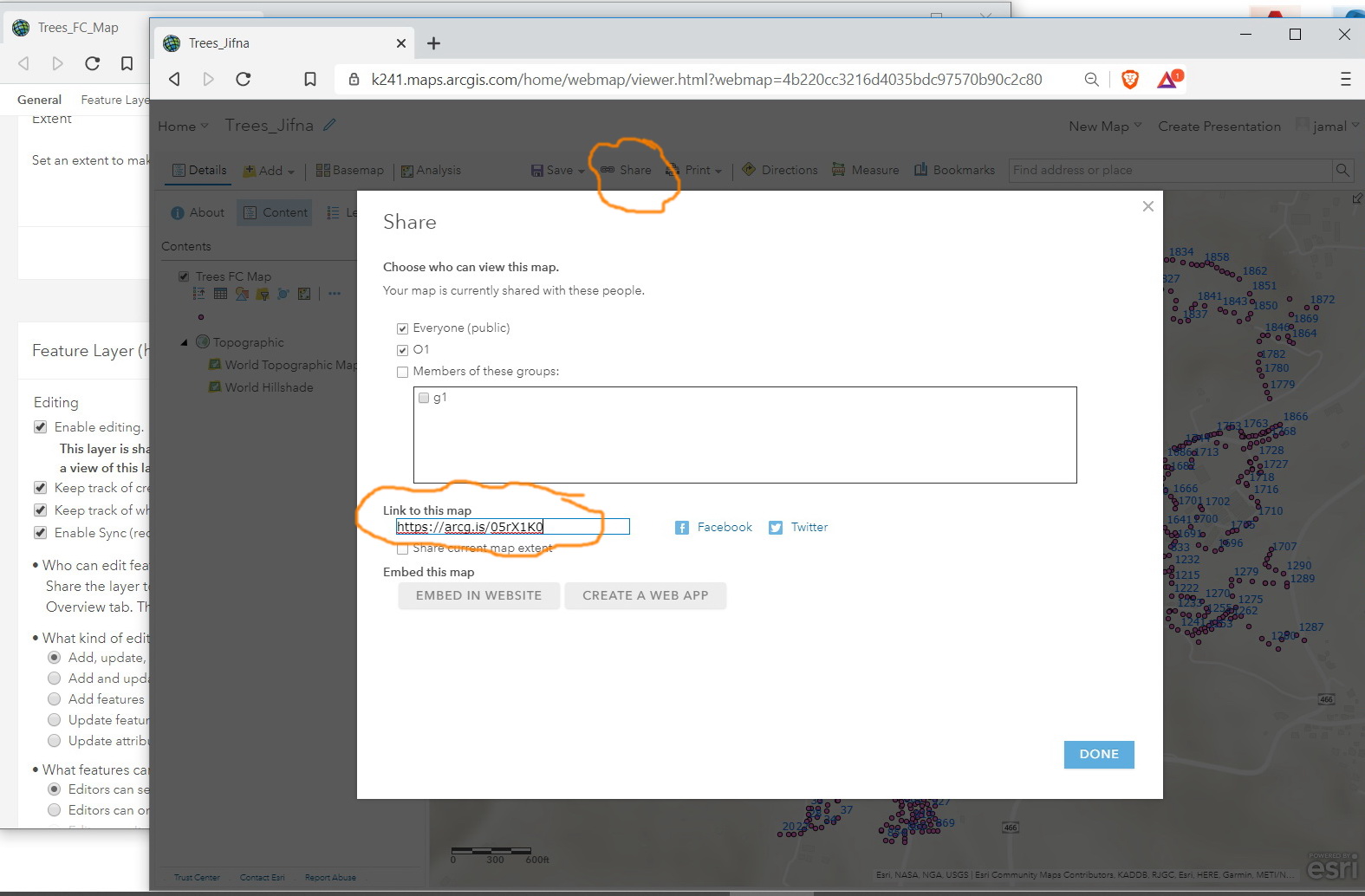Open the Save dropdown

coord(558,171)
